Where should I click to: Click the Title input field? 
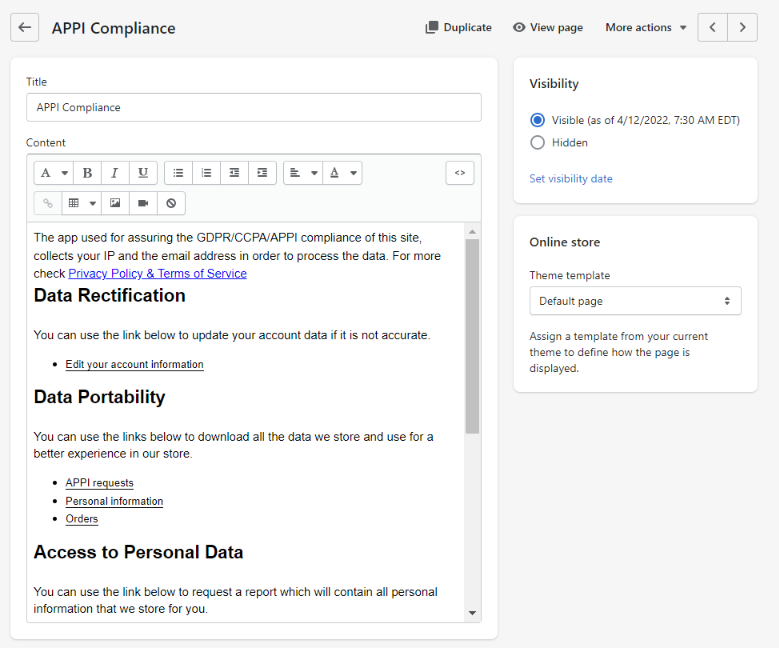254,107
